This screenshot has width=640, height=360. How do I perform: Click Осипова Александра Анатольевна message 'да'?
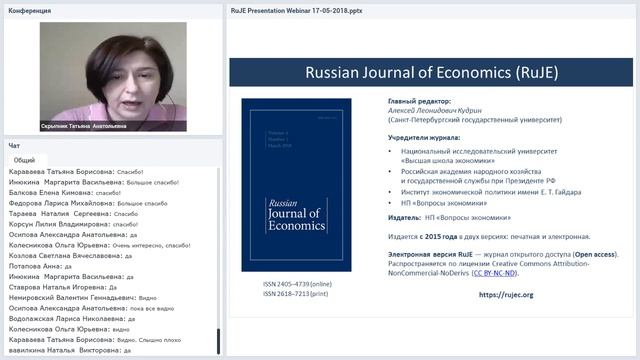tap(73, 235)
